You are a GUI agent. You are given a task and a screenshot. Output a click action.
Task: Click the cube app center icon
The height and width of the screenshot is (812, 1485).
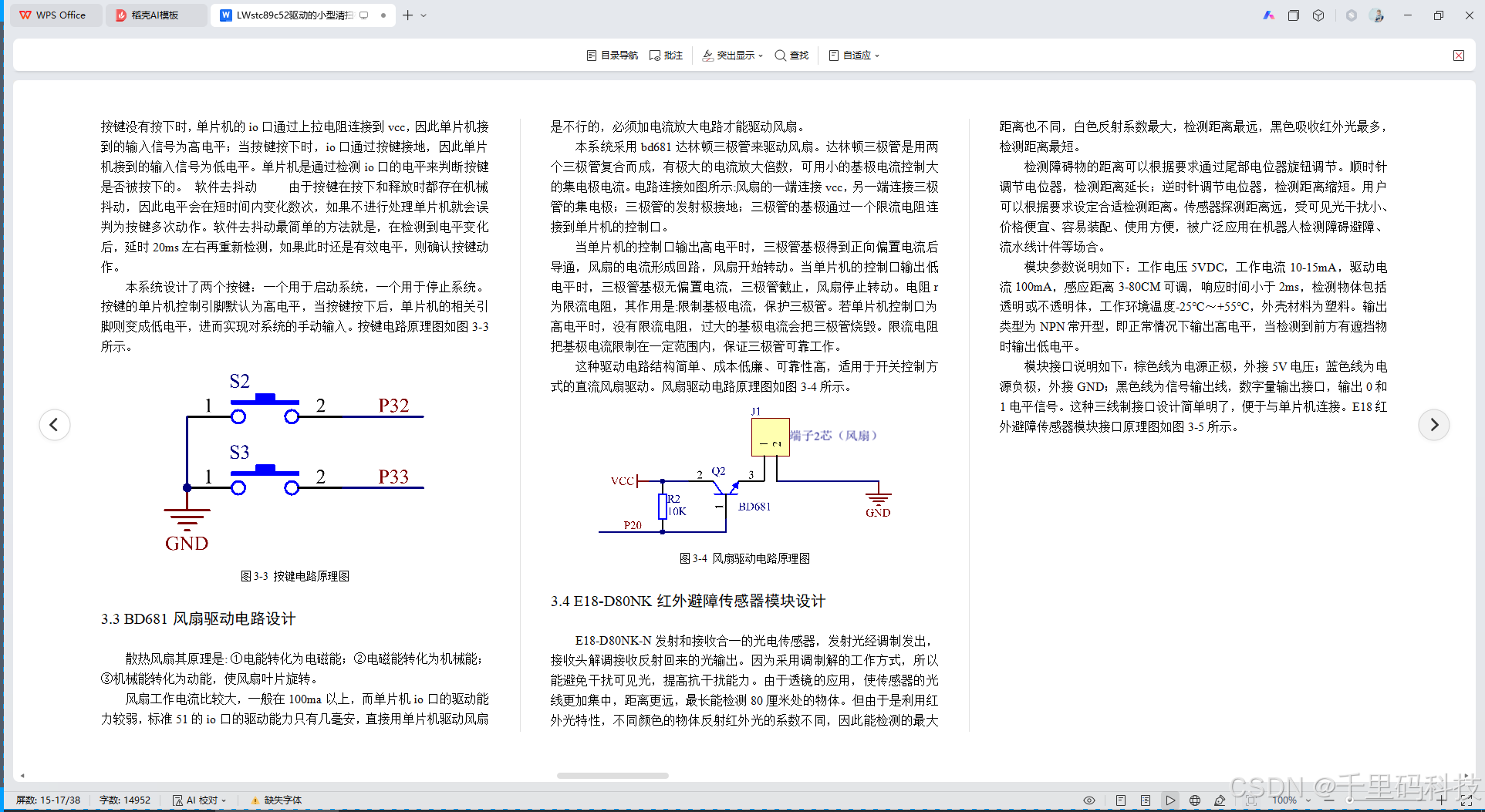1318,15
